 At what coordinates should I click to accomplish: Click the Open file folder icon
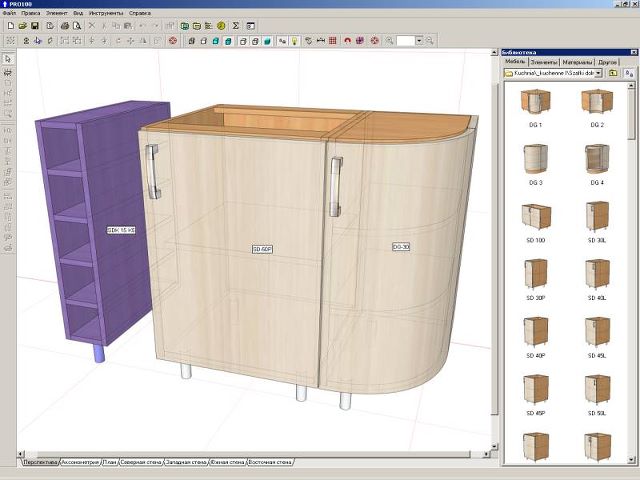[22, 24]
